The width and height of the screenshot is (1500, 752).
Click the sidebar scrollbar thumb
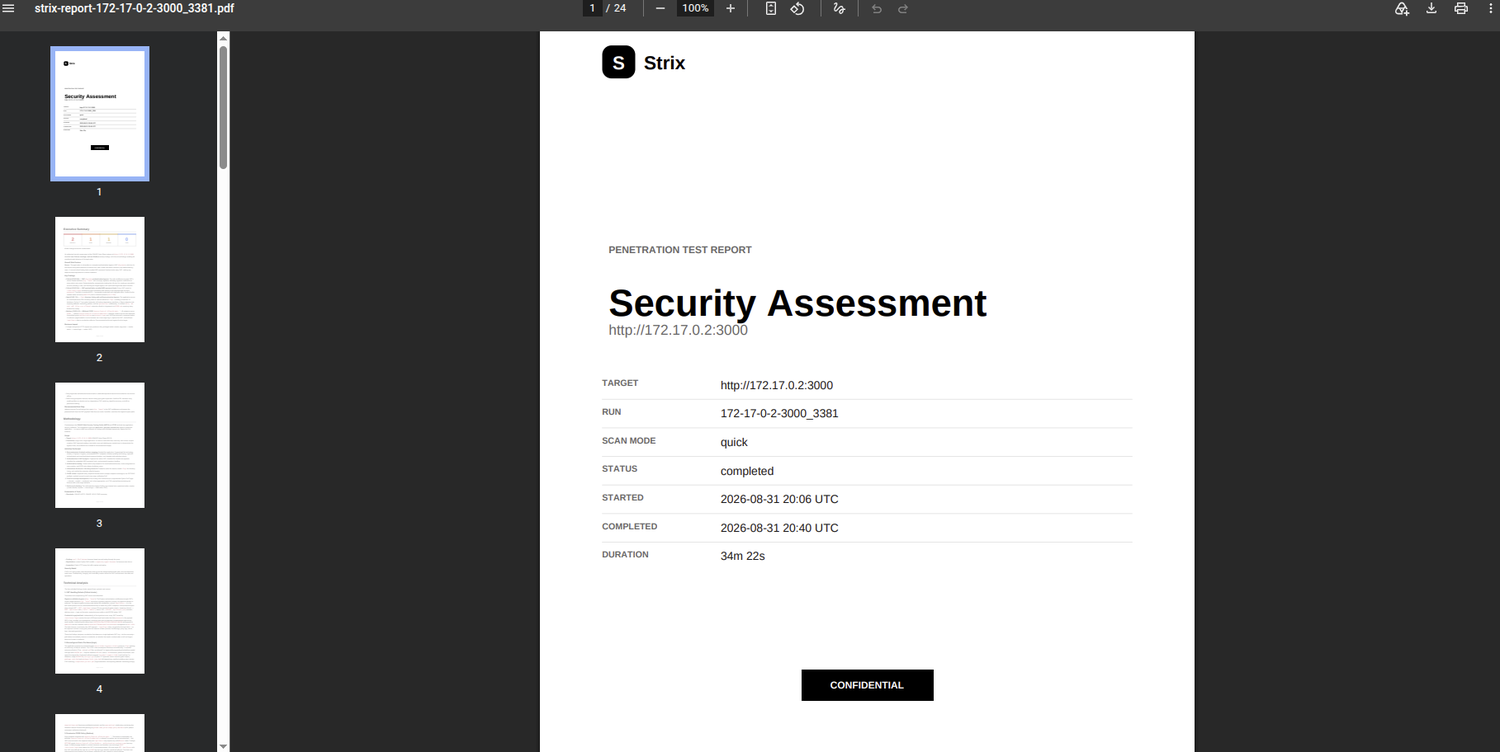pyautogui.click(x=223, y=105)
